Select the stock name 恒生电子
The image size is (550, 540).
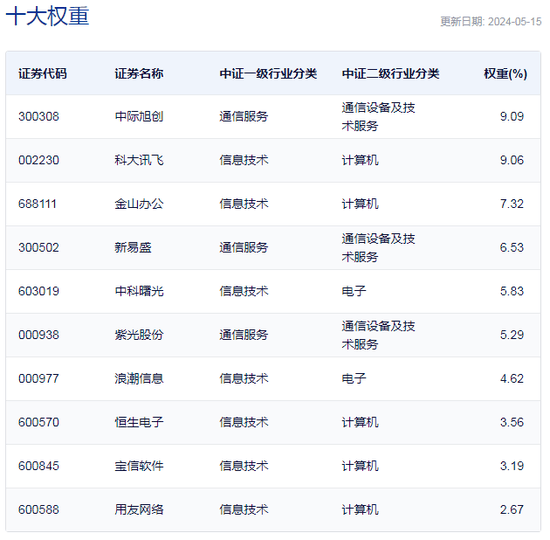tap(139, 422)
